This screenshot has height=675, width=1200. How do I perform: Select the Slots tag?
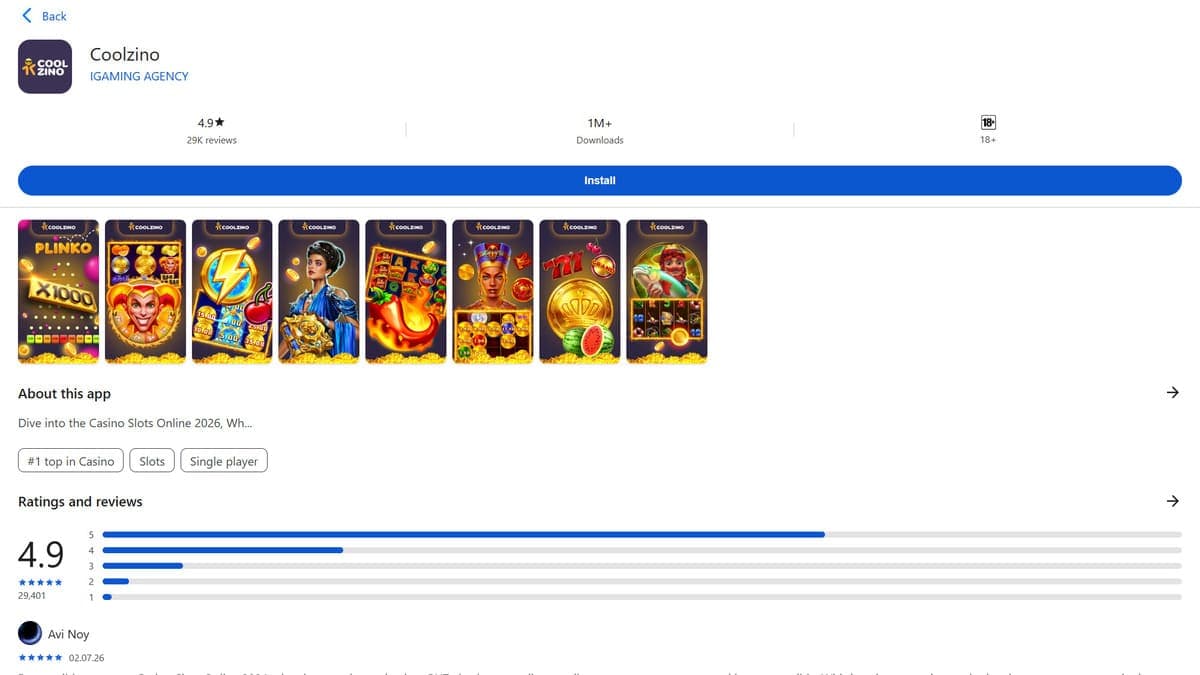coord(152,461)
